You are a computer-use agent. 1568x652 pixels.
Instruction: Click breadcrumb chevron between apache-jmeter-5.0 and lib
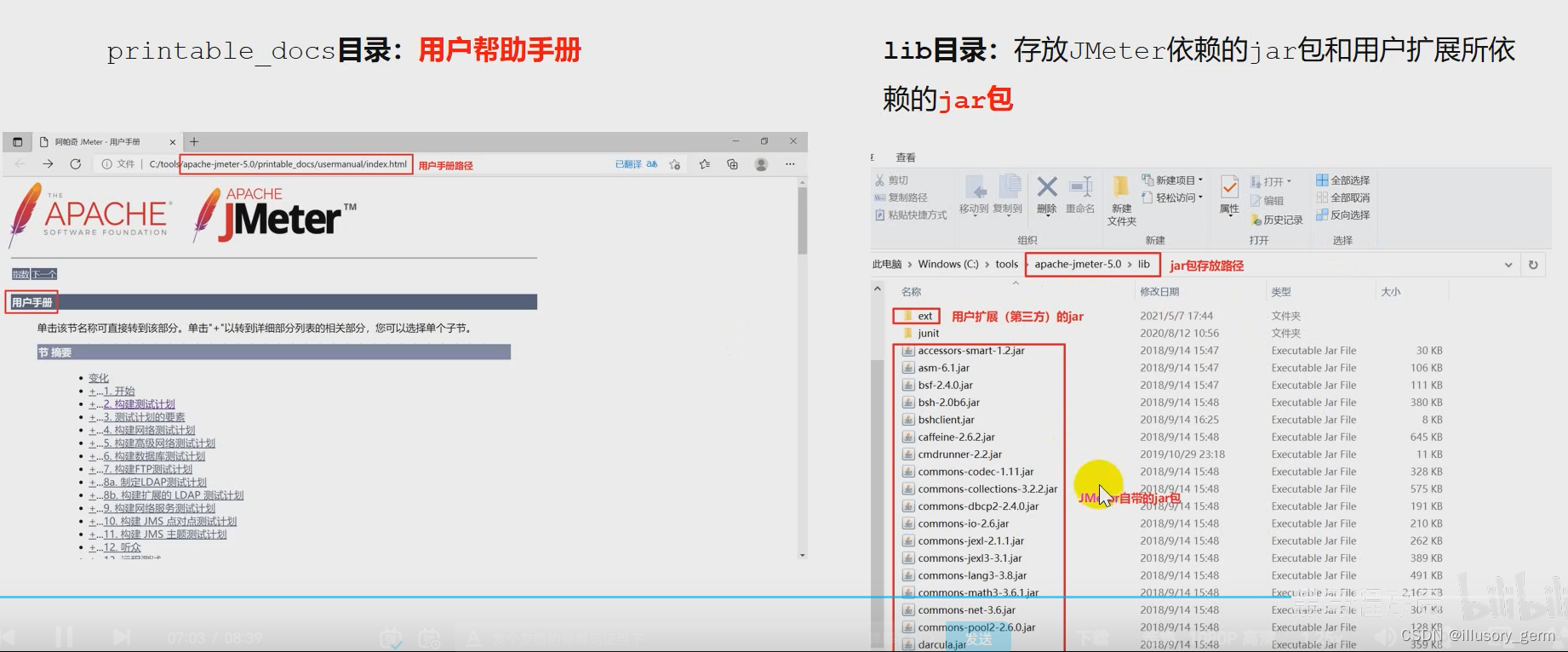pyautogui.click(x=1130, y=265)
